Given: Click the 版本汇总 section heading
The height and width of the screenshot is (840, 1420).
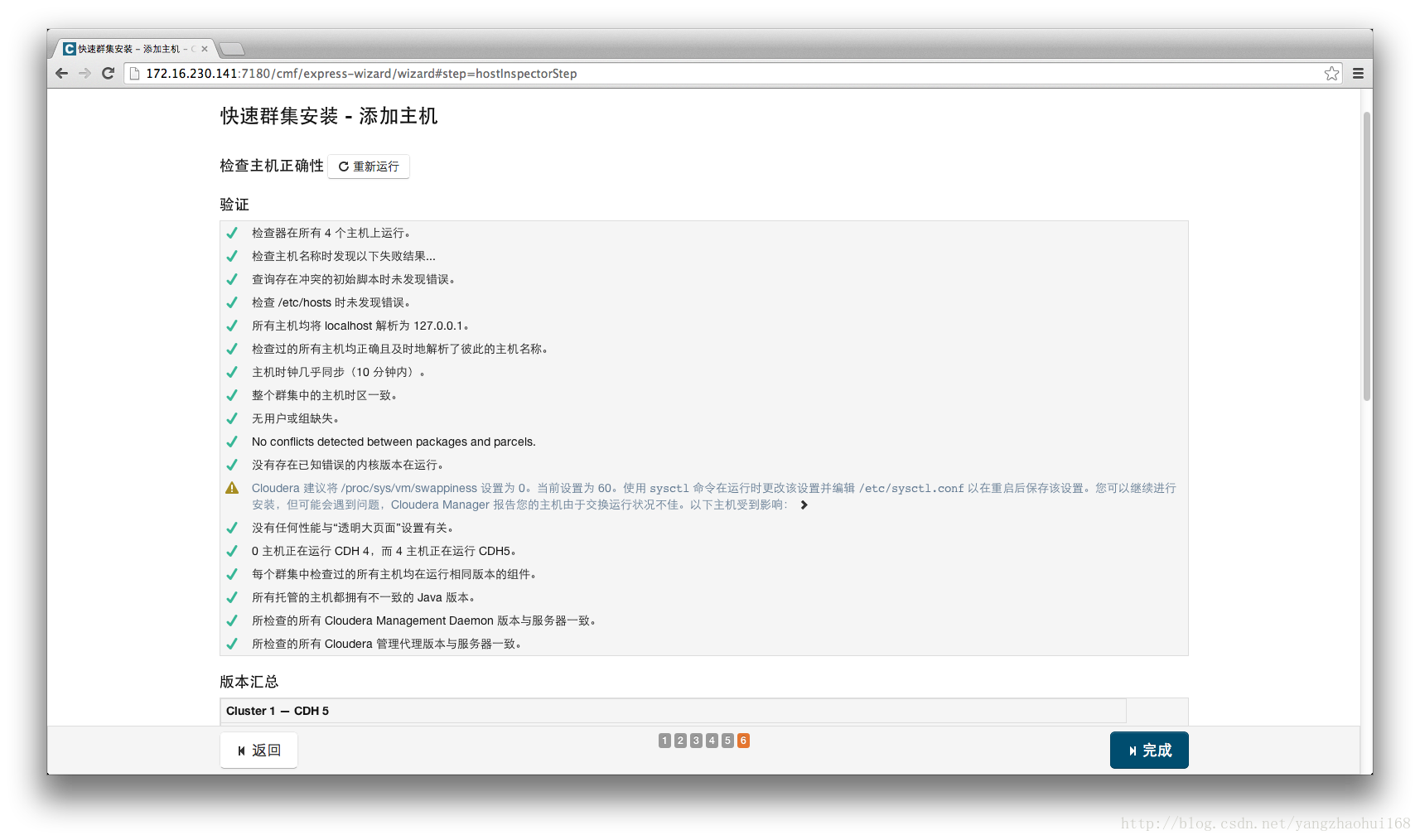Looking at the screenshot, I should pos(249,682).
